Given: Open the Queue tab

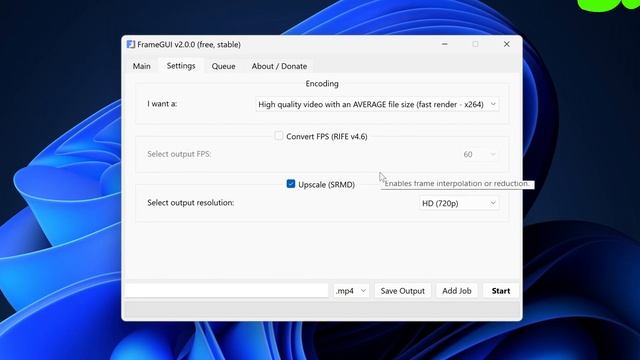Looking at the screenshot, I should (223, 66).
